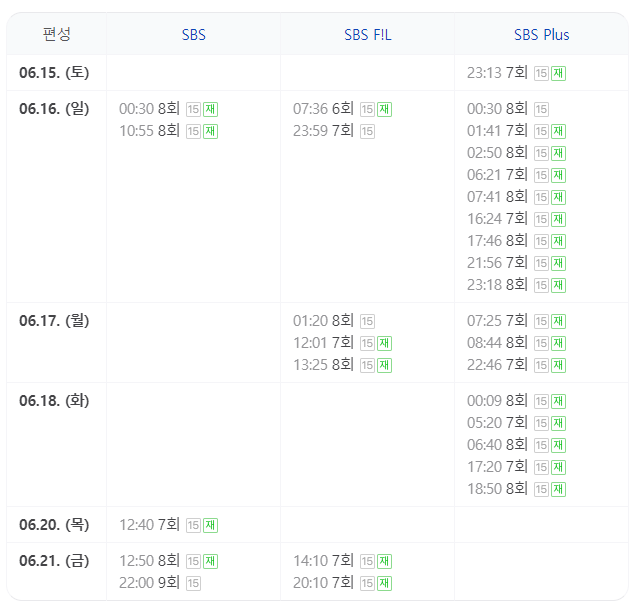Click the 05:20 7회 entry
Screen dimensions: 640x615
[497, 423]
